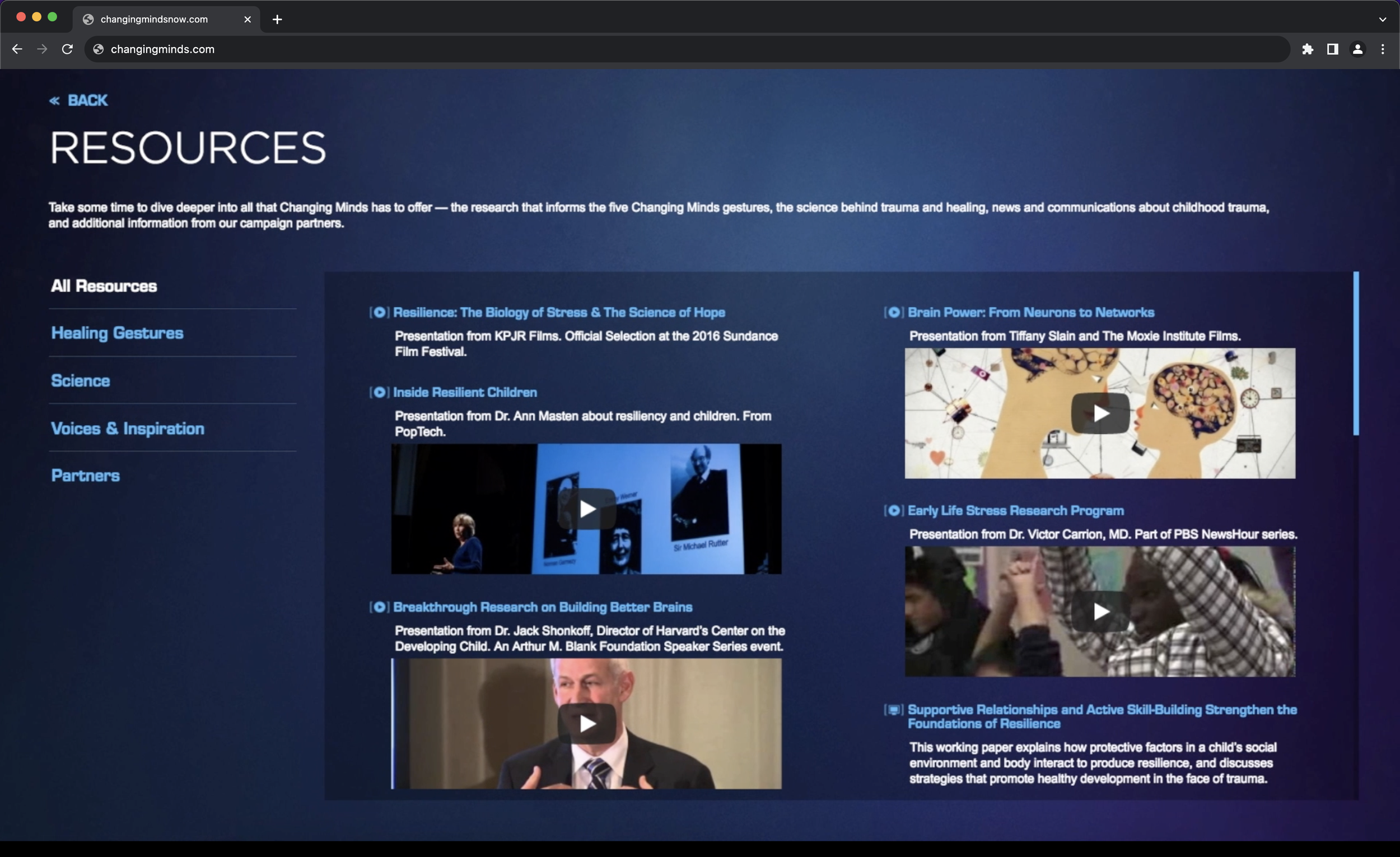Click the resources list vertical scrollbar
Screen dimensions: 1400x857
click(x=1356, y=353)
